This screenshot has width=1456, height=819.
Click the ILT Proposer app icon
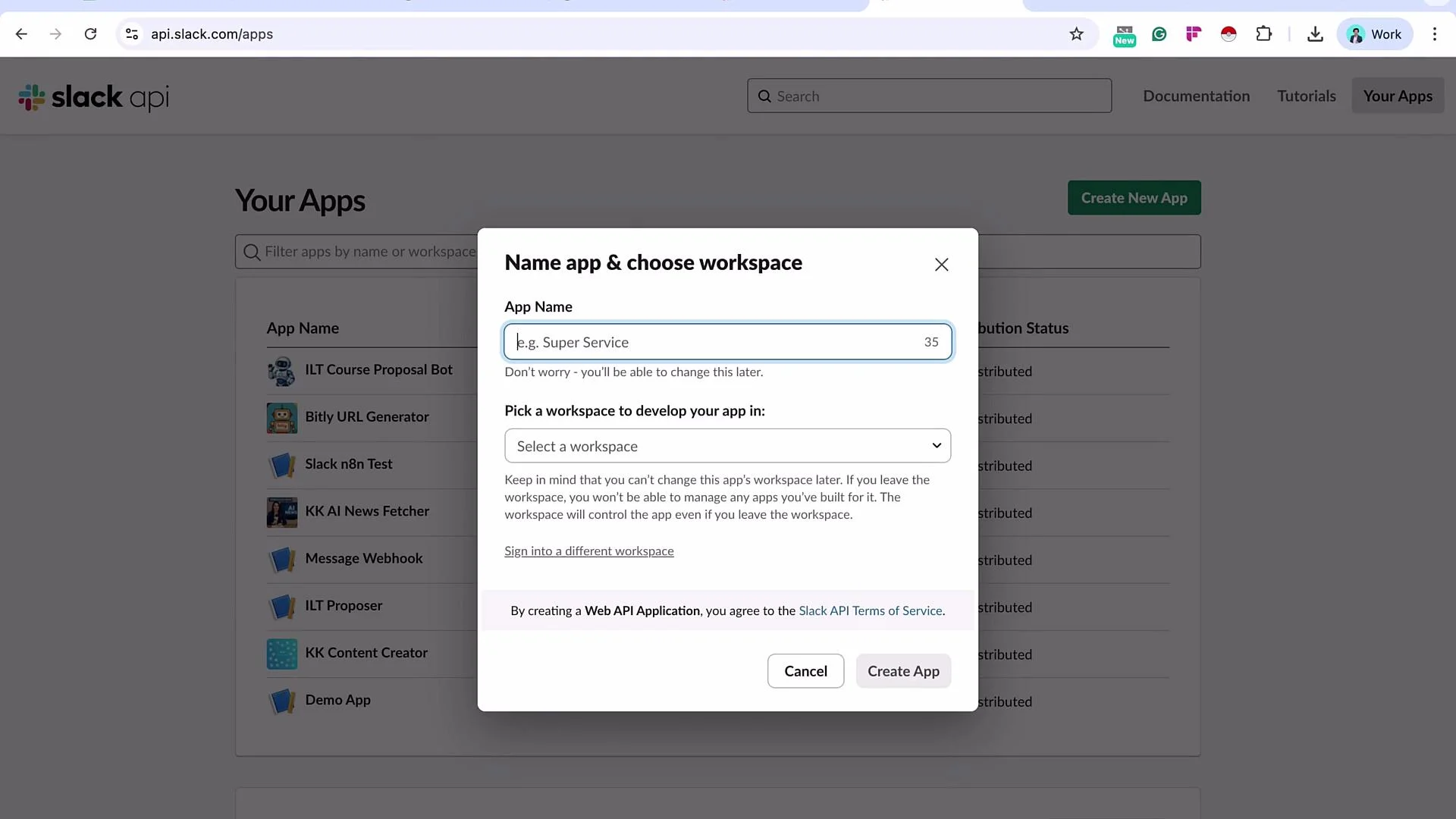282,607
